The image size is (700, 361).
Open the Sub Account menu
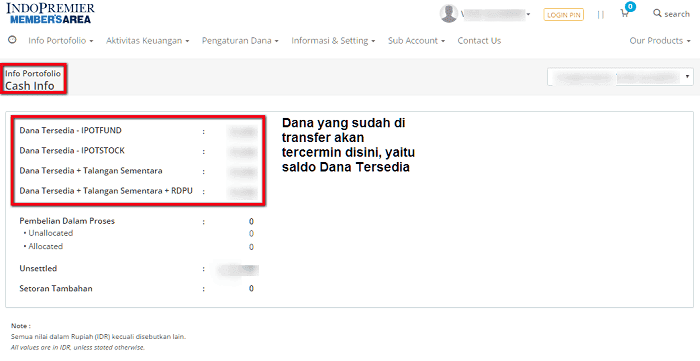(x=416, y=41)
